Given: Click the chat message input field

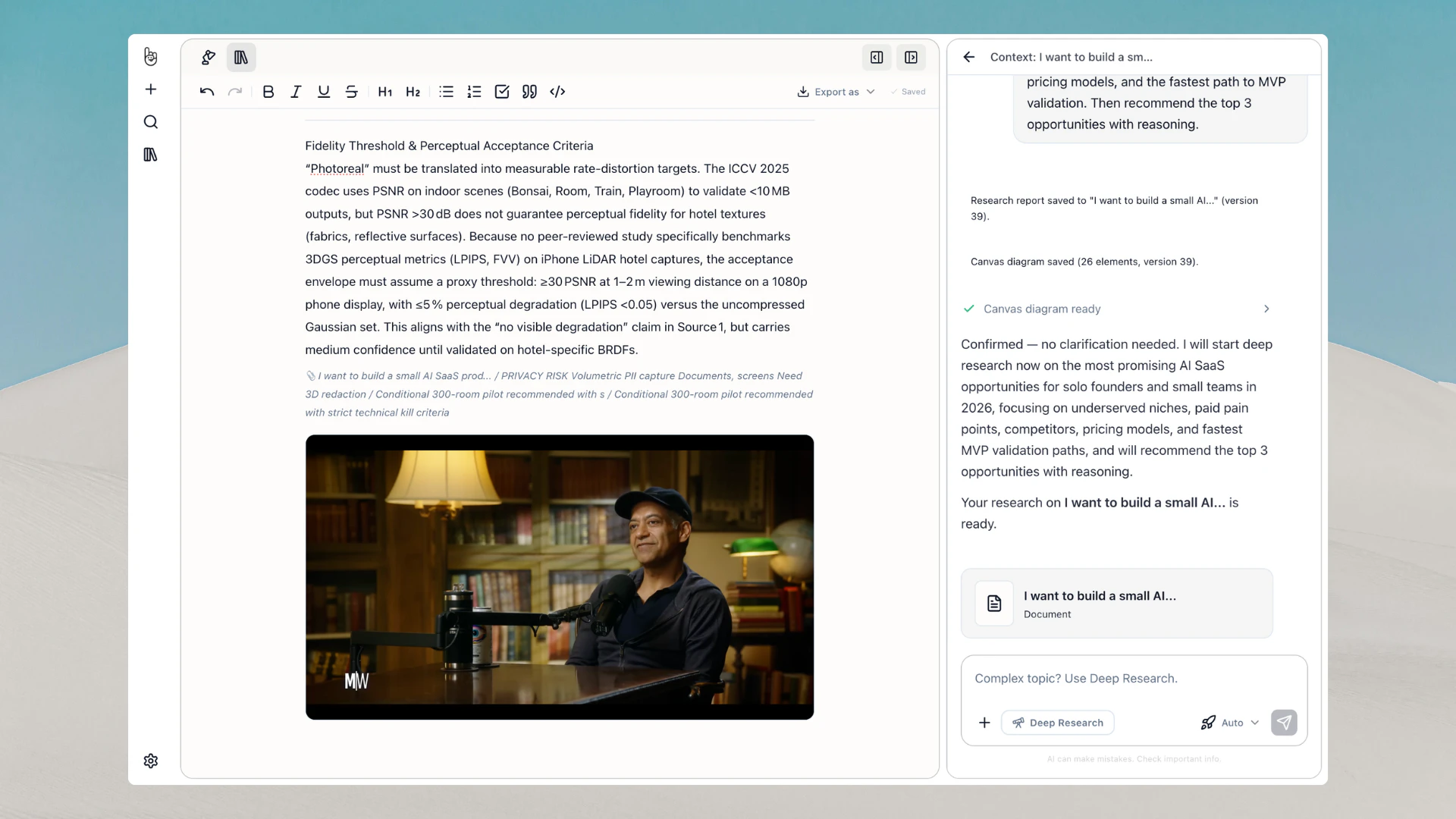Looking at the screenshot, I should [x=1133, y=679].
